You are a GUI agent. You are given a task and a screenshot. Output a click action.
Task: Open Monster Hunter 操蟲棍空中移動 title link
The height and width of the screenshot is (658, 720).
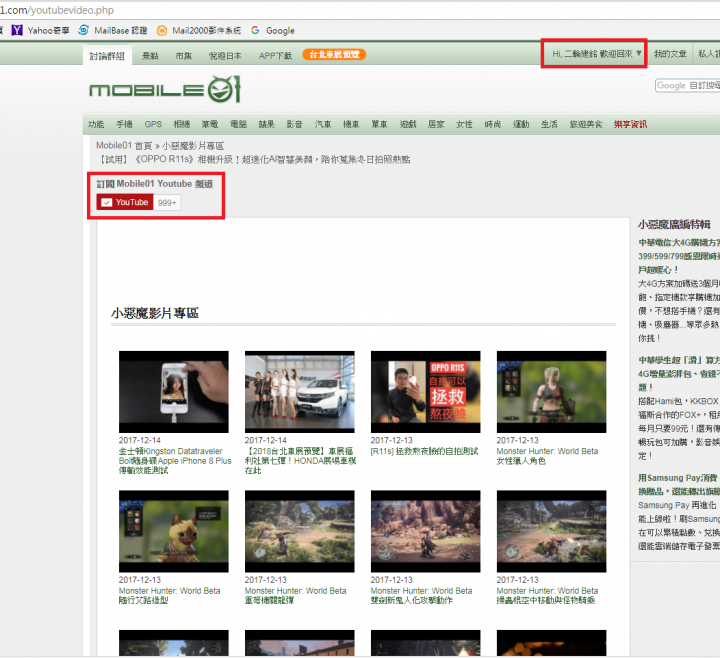click(x=547, y=596)
